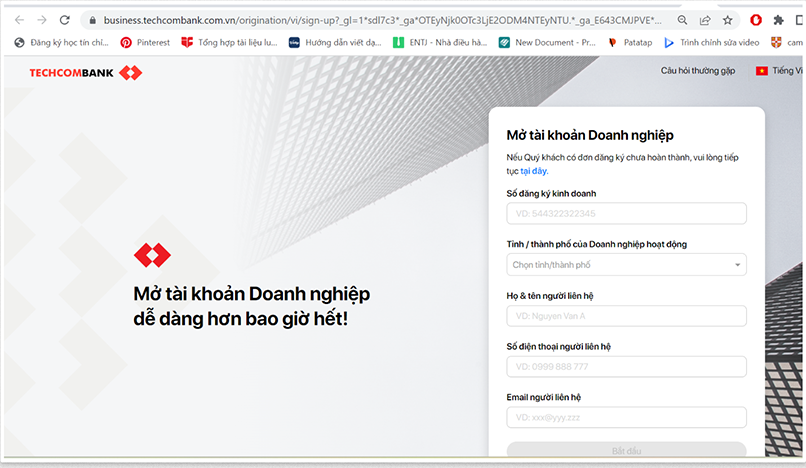This screenshot has width=806, height=468.
Task: Open the 'New Document' bookmark
Action: [x=547, y=43]
